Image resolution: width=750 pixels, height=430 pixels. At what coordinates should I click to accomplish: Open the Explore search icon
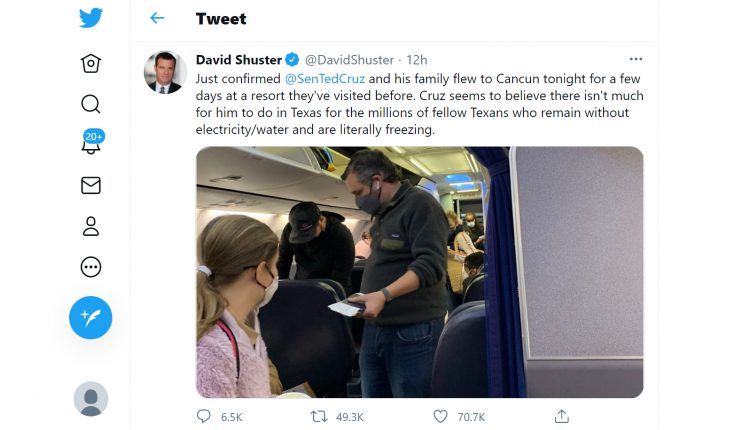(x=91, y=104)
